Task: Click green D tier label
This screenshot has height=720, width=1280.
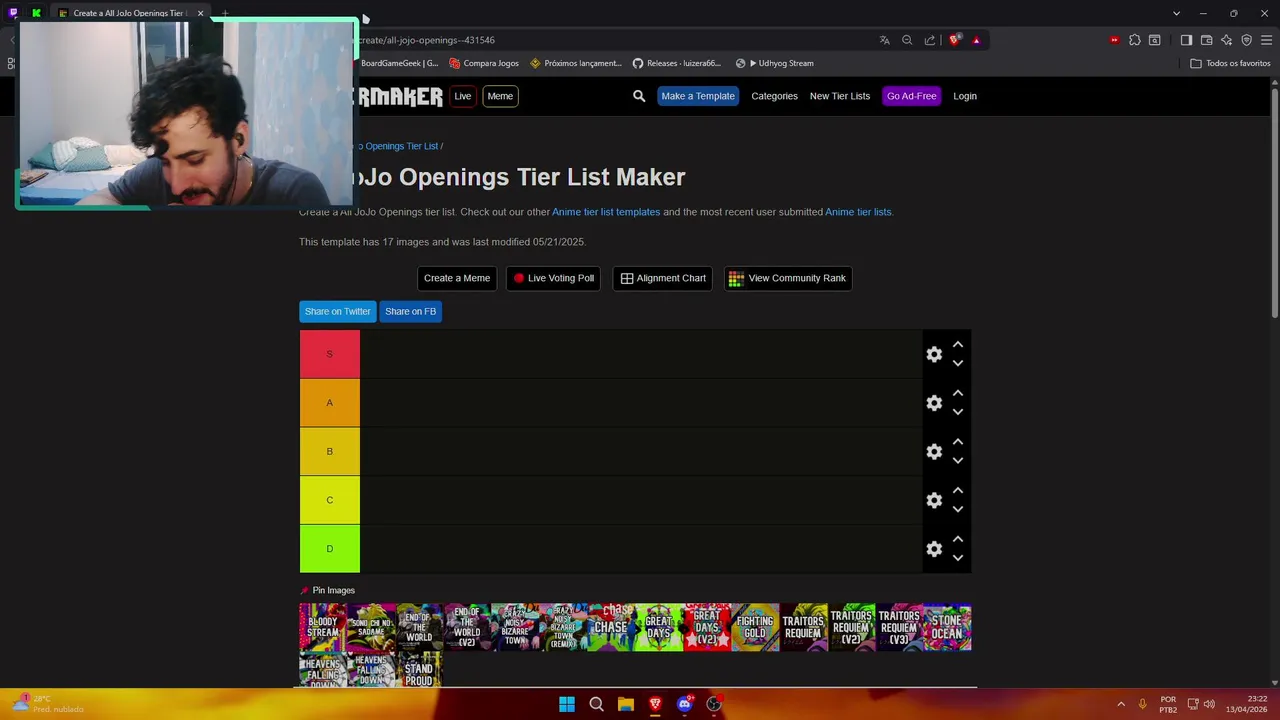Action: pos(329,549)
